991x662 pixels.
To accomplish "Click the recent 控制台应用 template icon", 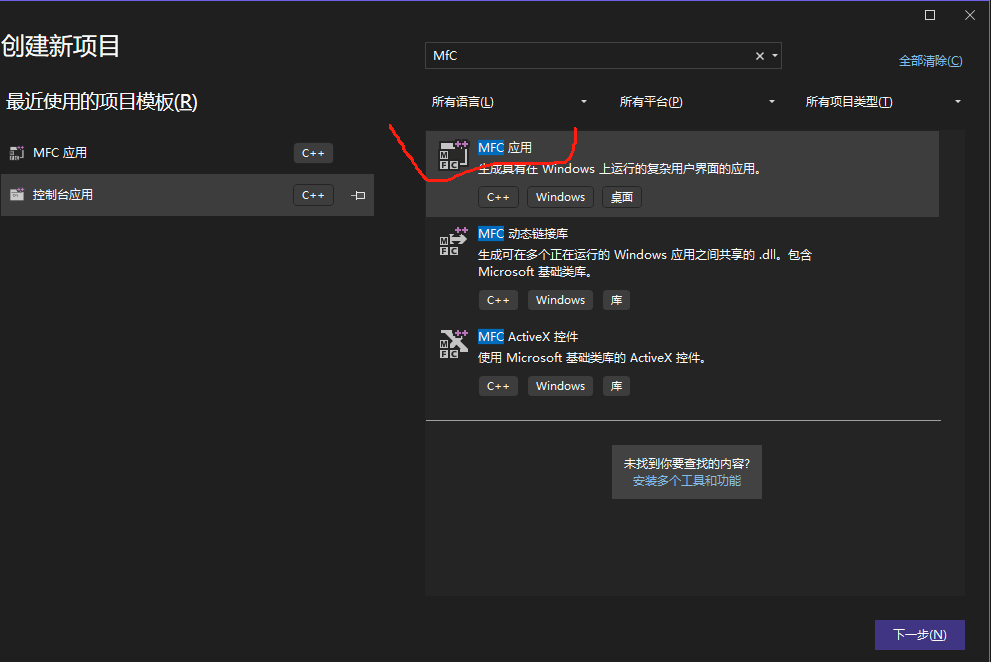I will click(17, 194).
